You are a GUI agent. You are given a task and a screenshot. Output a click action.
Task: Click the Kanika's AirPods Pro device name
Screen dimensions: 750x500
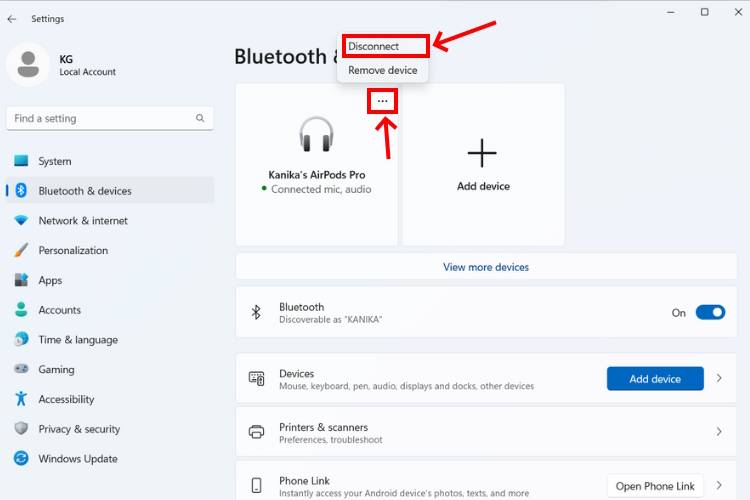pos(317,175)
